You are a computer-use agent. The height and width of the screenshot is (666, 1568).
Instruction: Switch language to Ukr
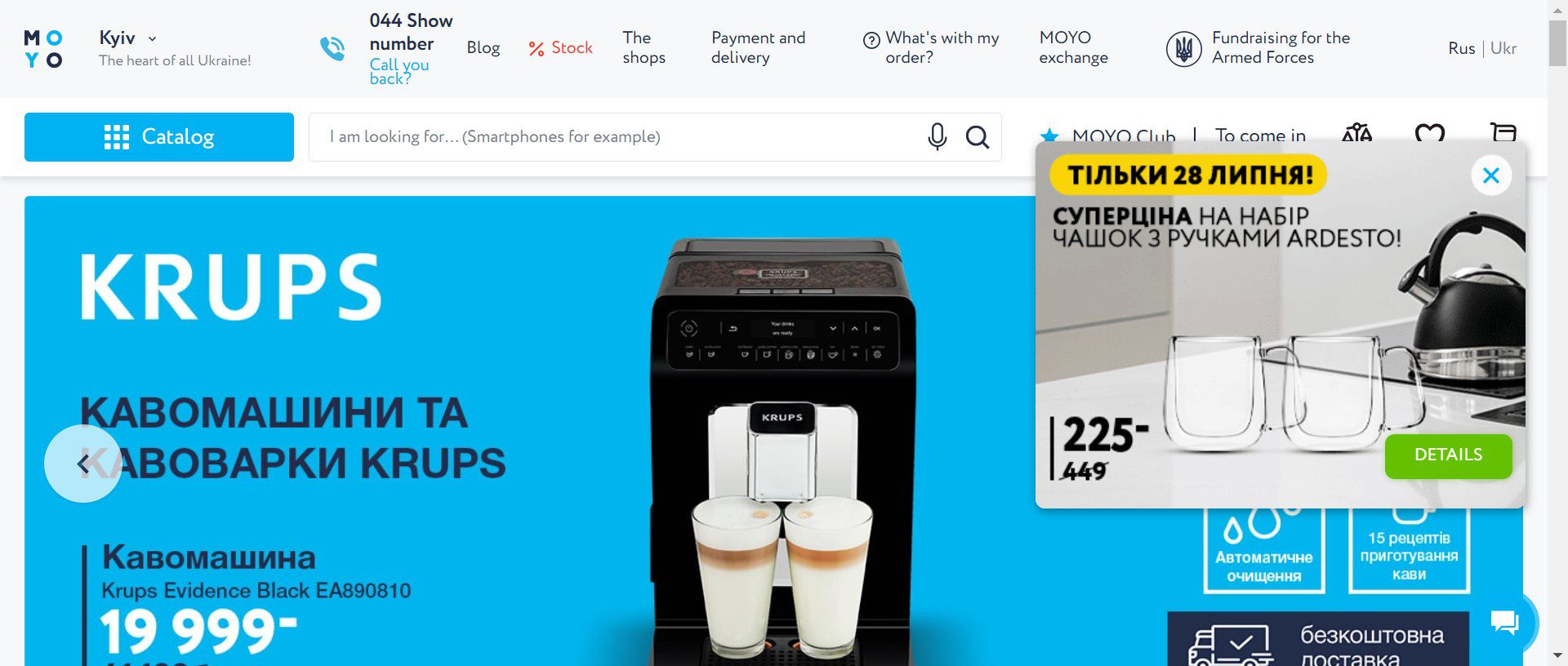(1503, 48)
